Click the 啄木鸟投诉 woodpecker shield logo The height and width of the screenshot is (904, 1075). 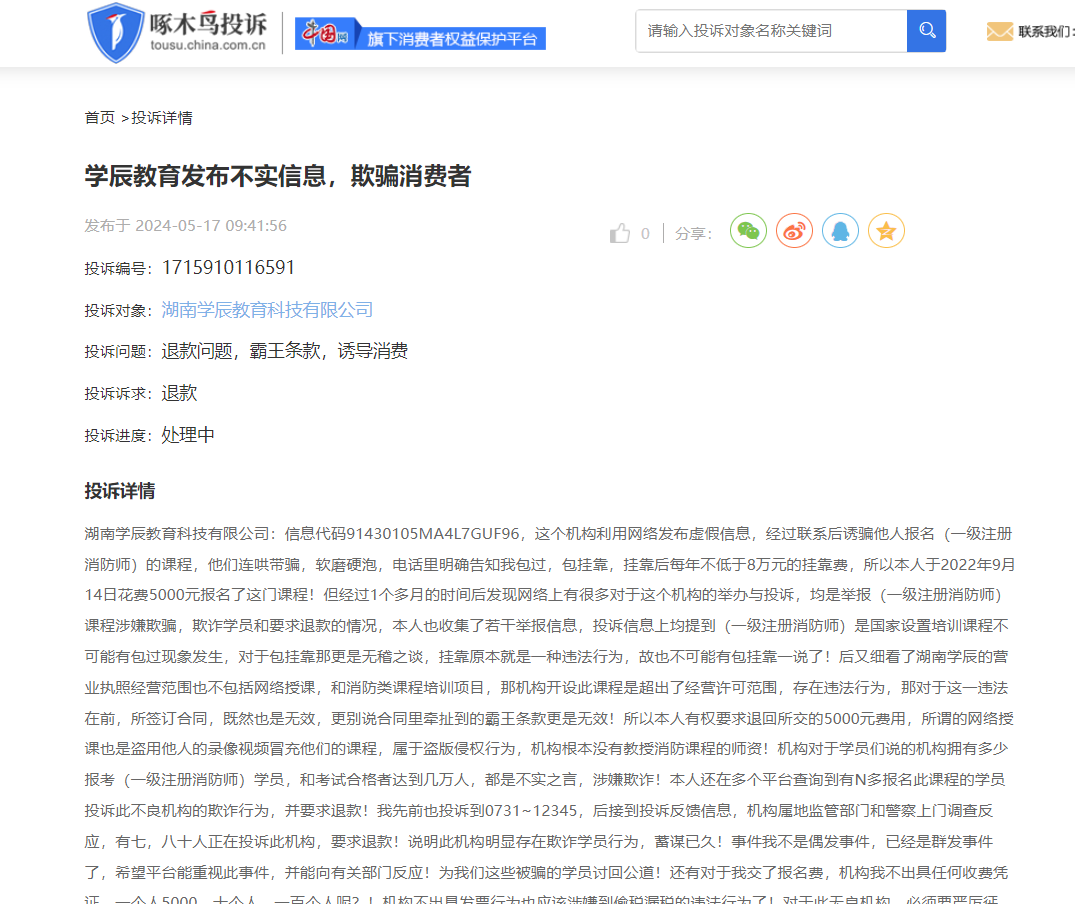pos(115,32)
